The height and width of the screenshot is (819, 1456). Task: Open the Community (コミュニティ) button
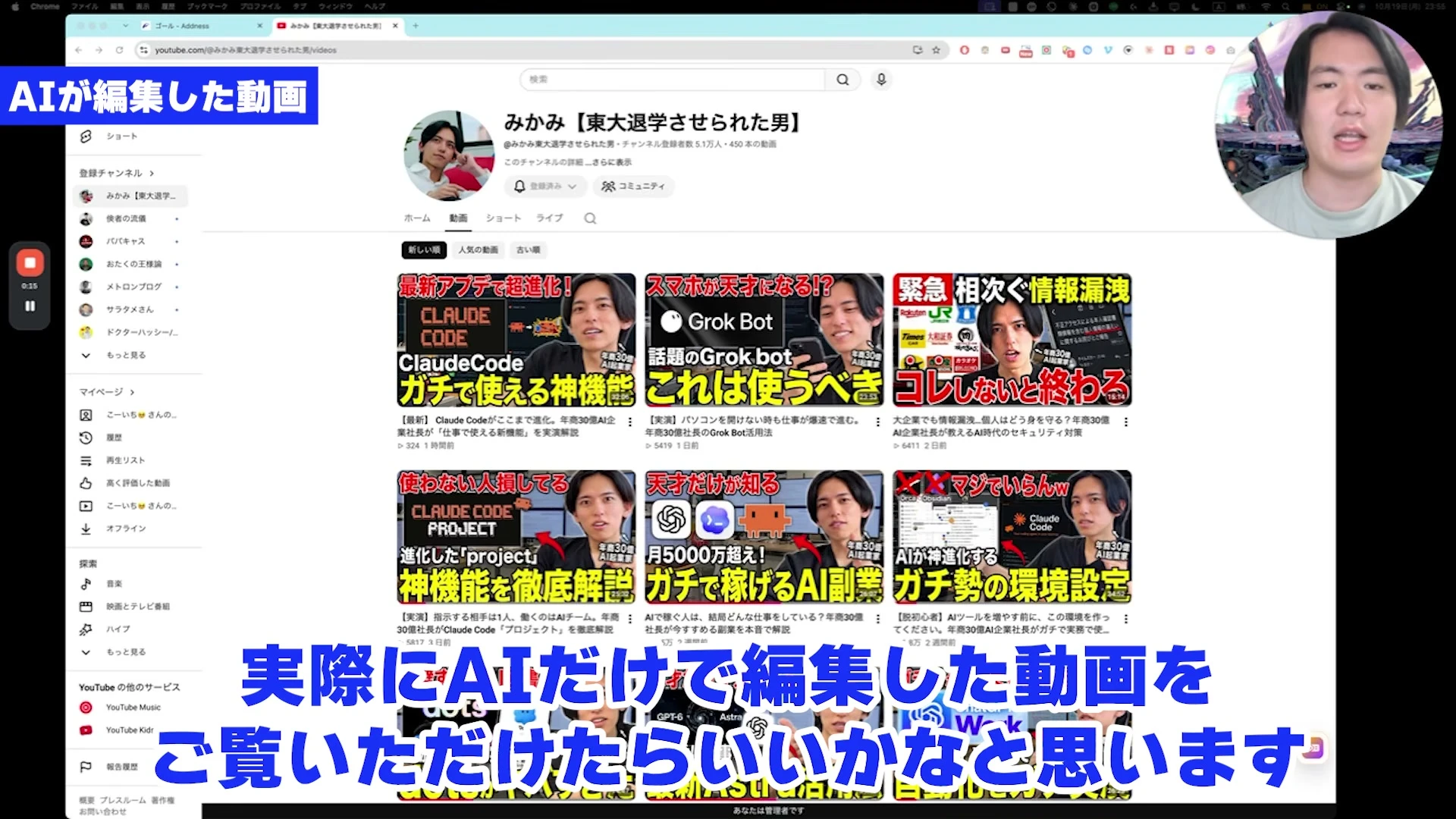[x=633, y=186]
